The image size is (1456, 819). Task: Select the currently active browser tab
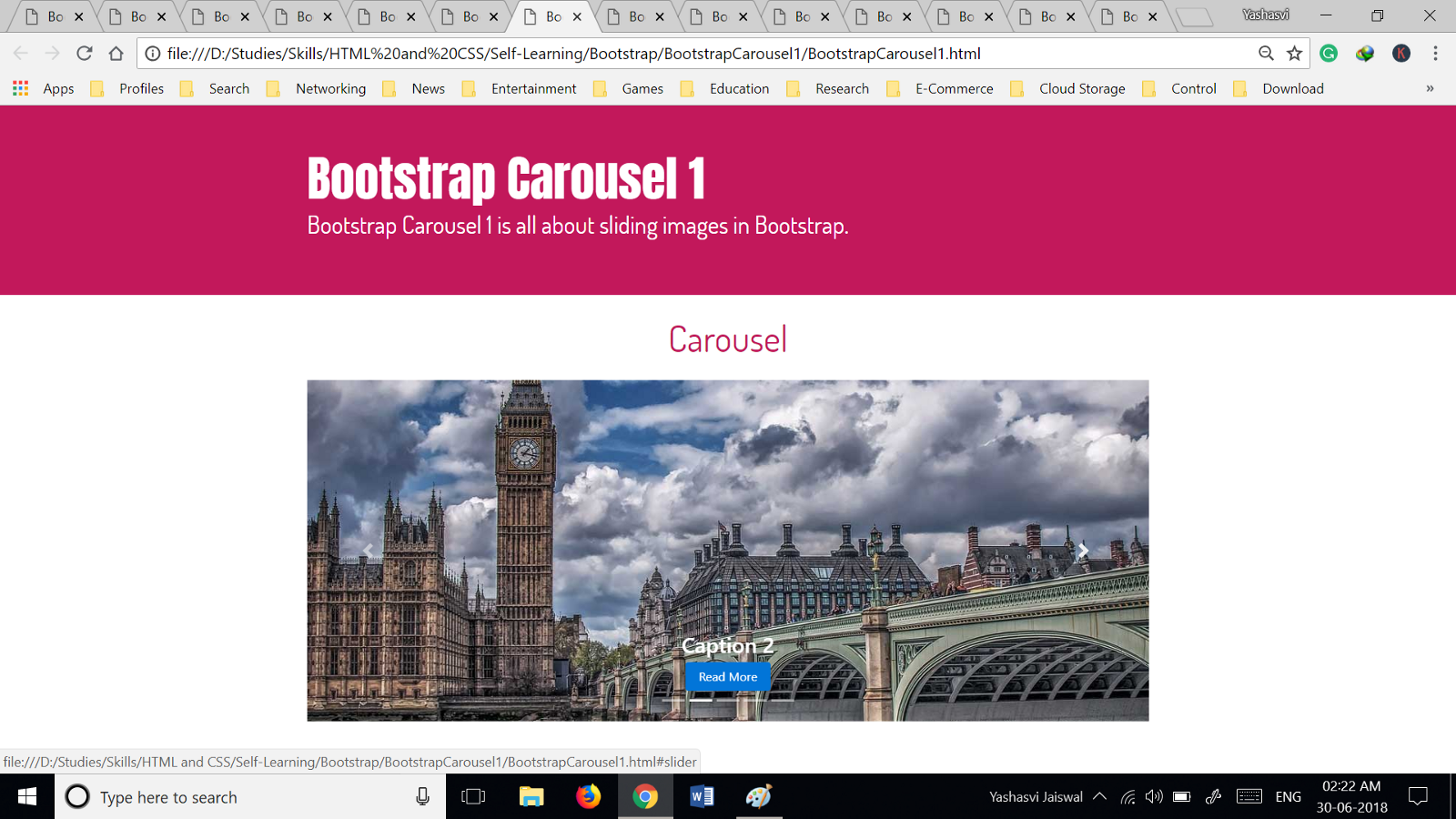(x=553, y=16)
